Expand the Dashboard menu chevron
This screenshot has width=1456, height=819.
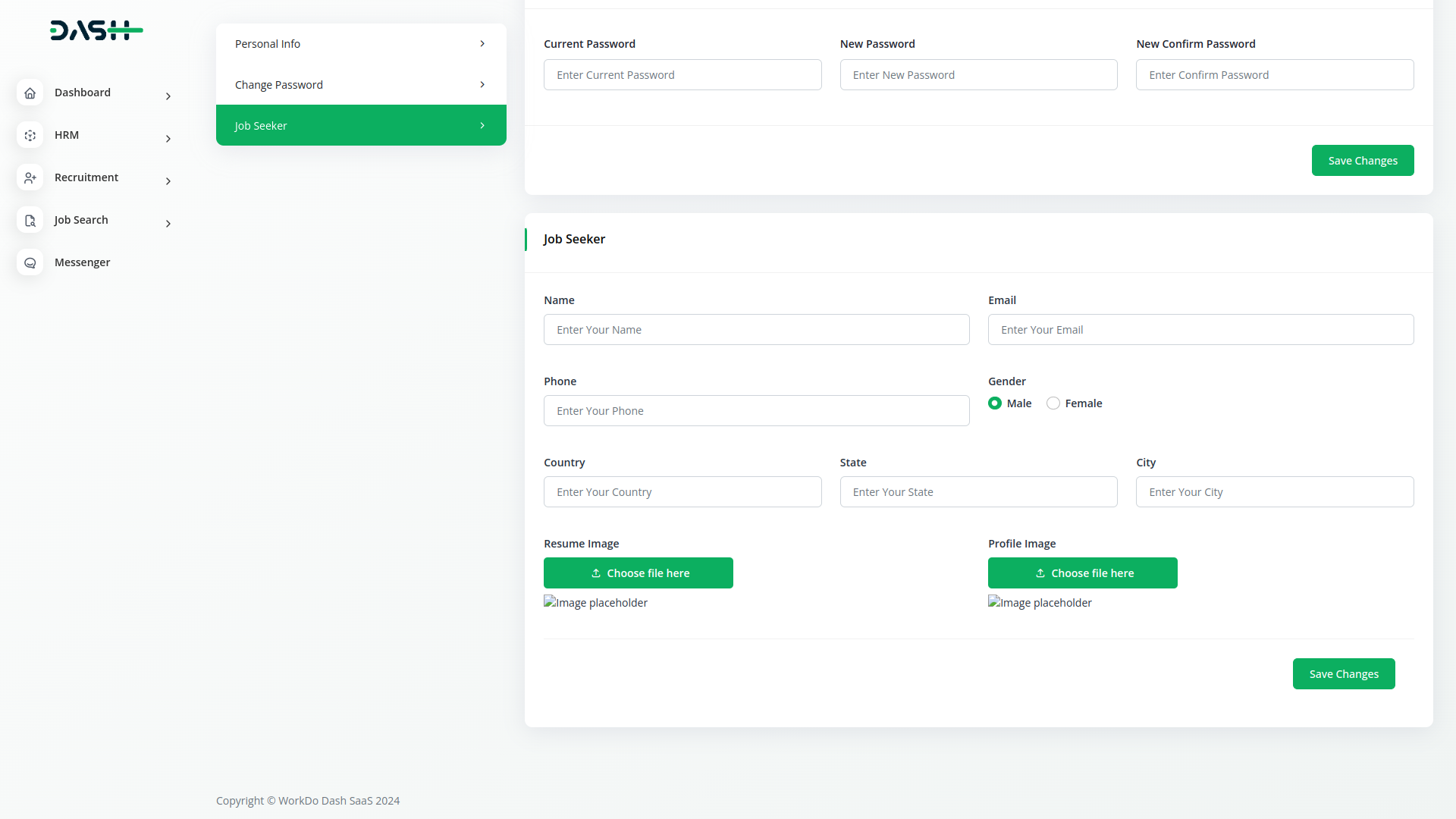(x=168, y=96)
